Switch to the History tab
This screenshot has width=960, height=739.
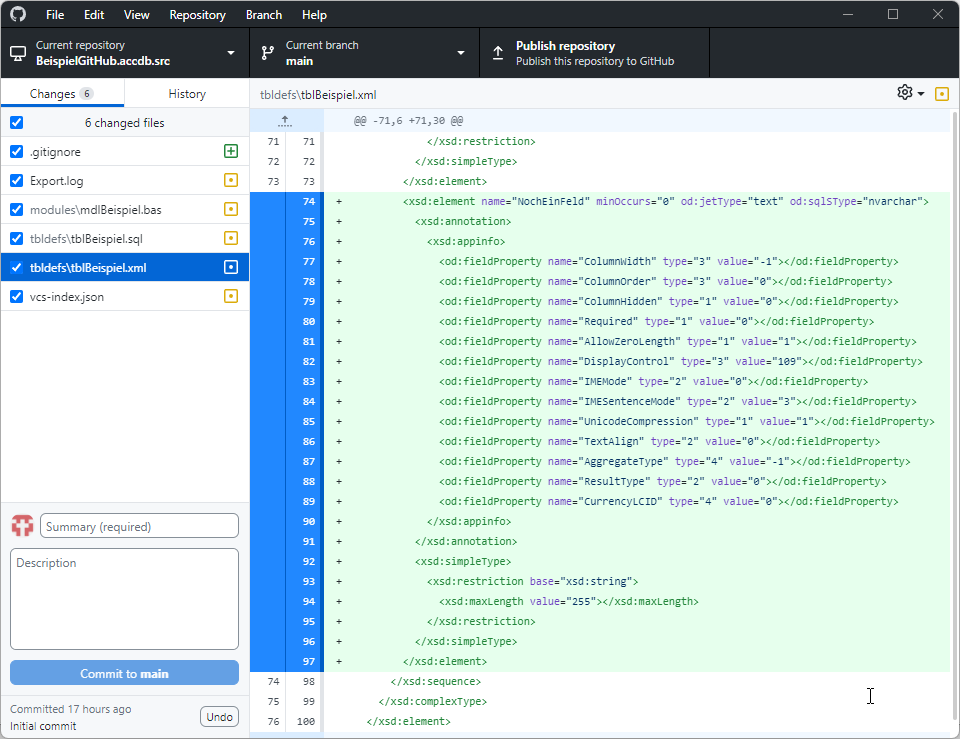pos(186,92)
